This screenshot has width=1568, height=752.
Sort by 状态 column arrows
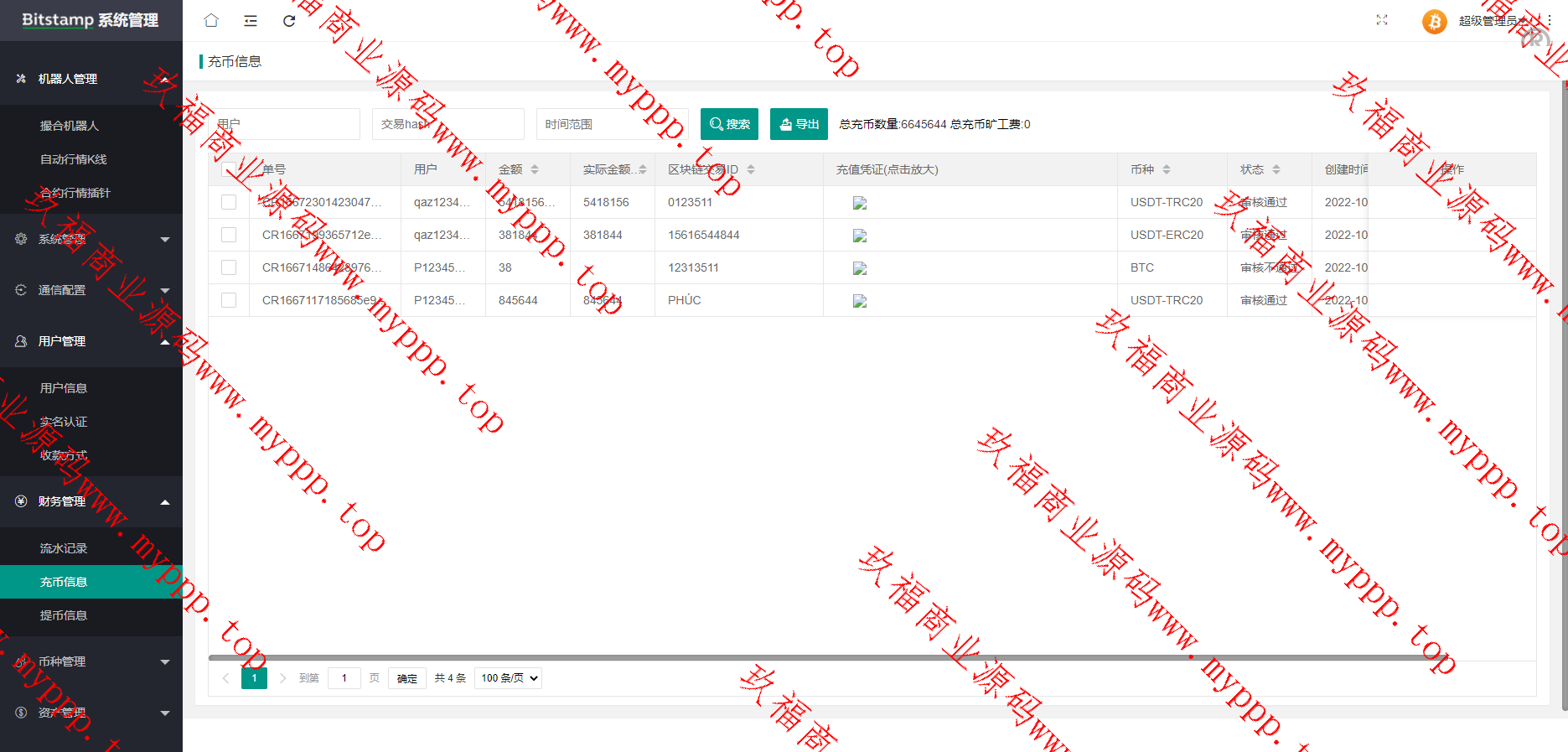pos(1276,169)
